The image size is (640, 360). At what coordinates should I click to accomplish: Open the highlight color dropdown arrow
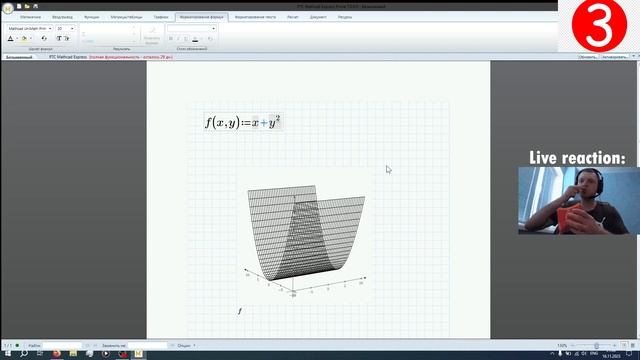(x=31, y=39)
